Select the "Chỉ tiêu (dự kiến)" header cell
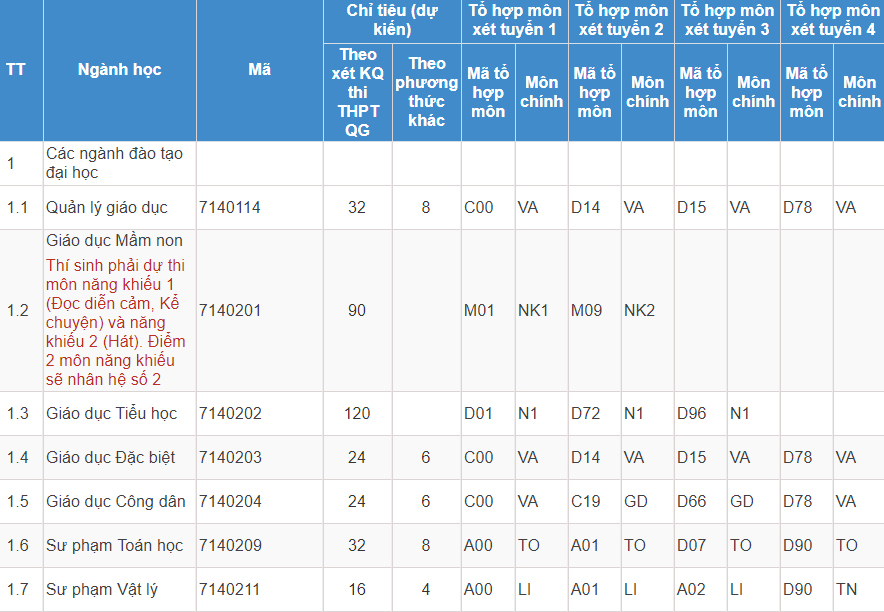The height and width of the screenshot is (612, 884). coord(392,20)
